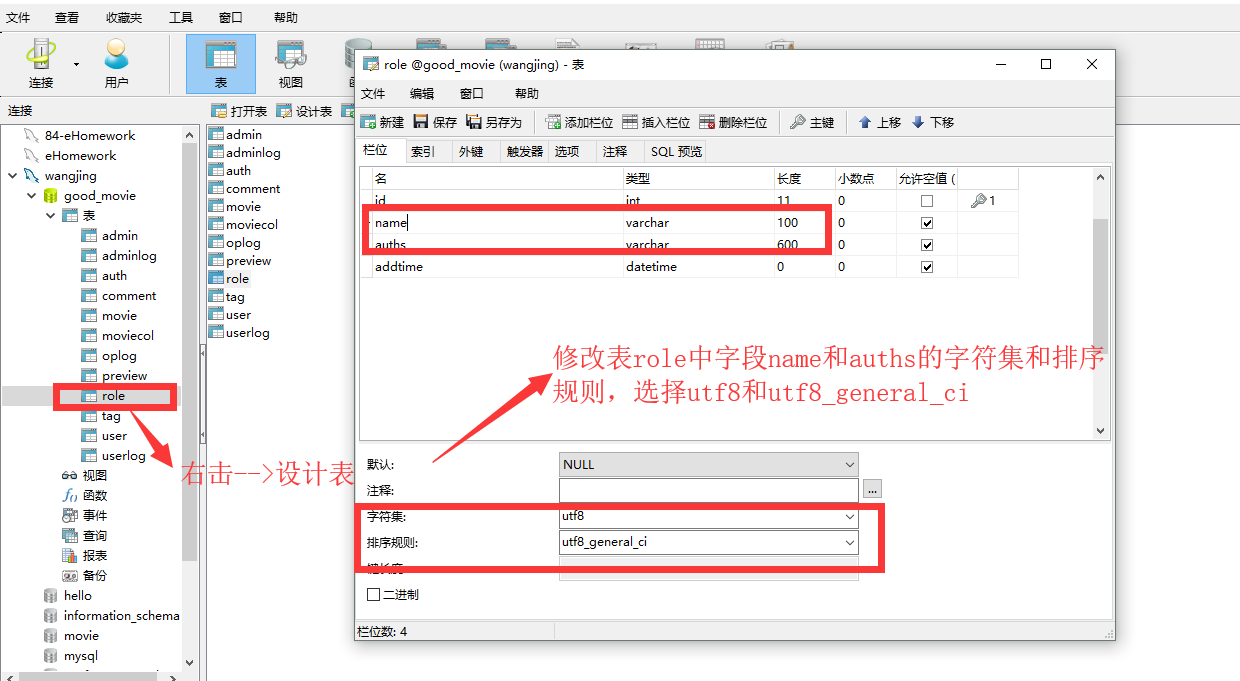Viewport: 1240px width, 681px height.
Task: Click the varchar type of name field
Action: 697,223
